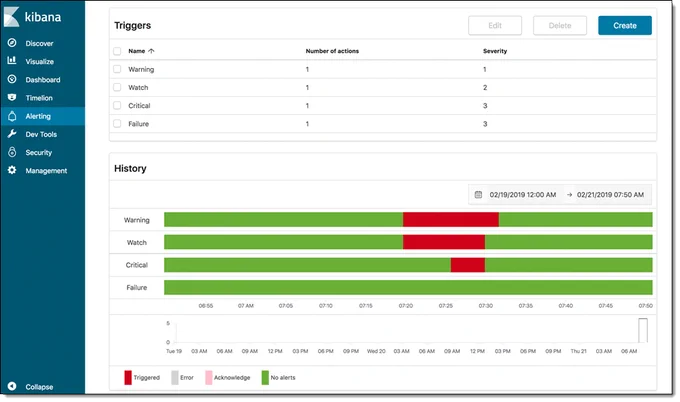Click the Kibana logo icon
The width and height of the screenshot is (680, 402).
pyautogui.click(x=12, y=17)
